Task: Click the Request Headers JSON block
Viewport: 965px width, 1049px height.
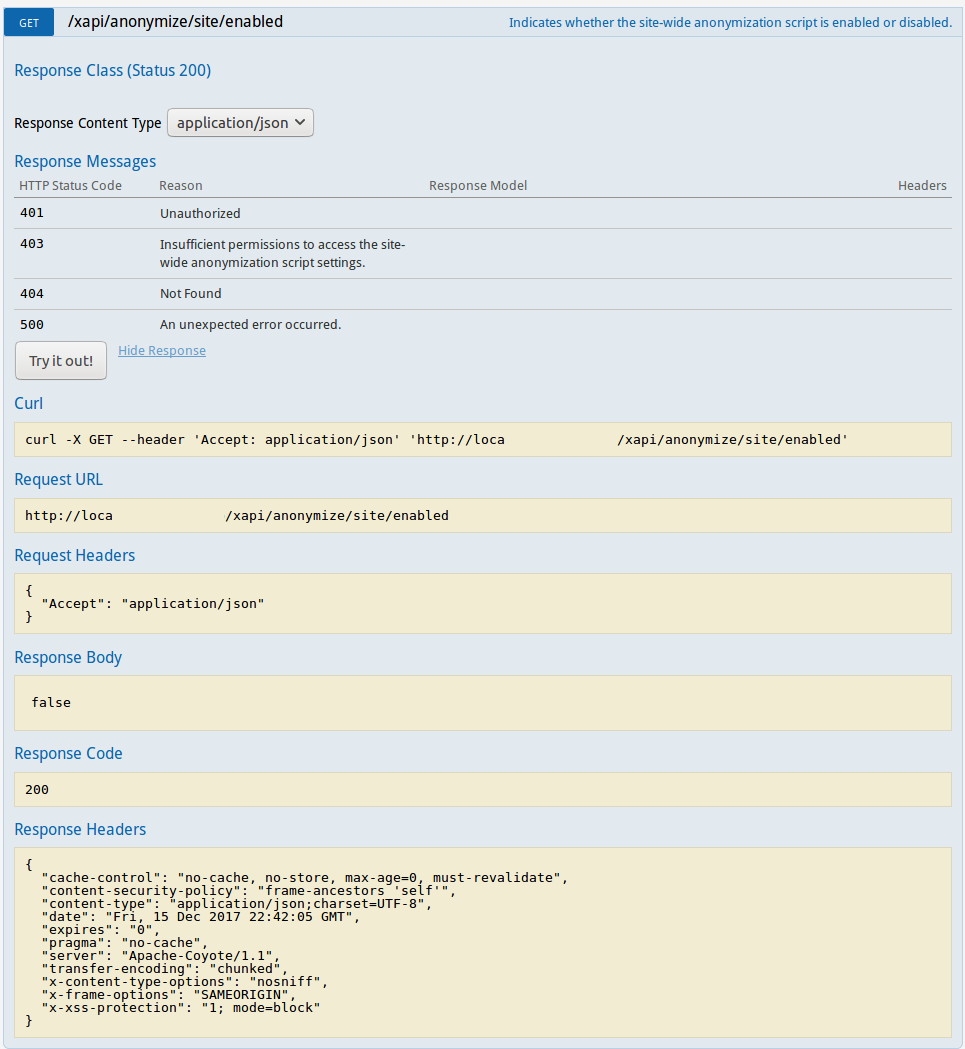Action: coord(482,603)
